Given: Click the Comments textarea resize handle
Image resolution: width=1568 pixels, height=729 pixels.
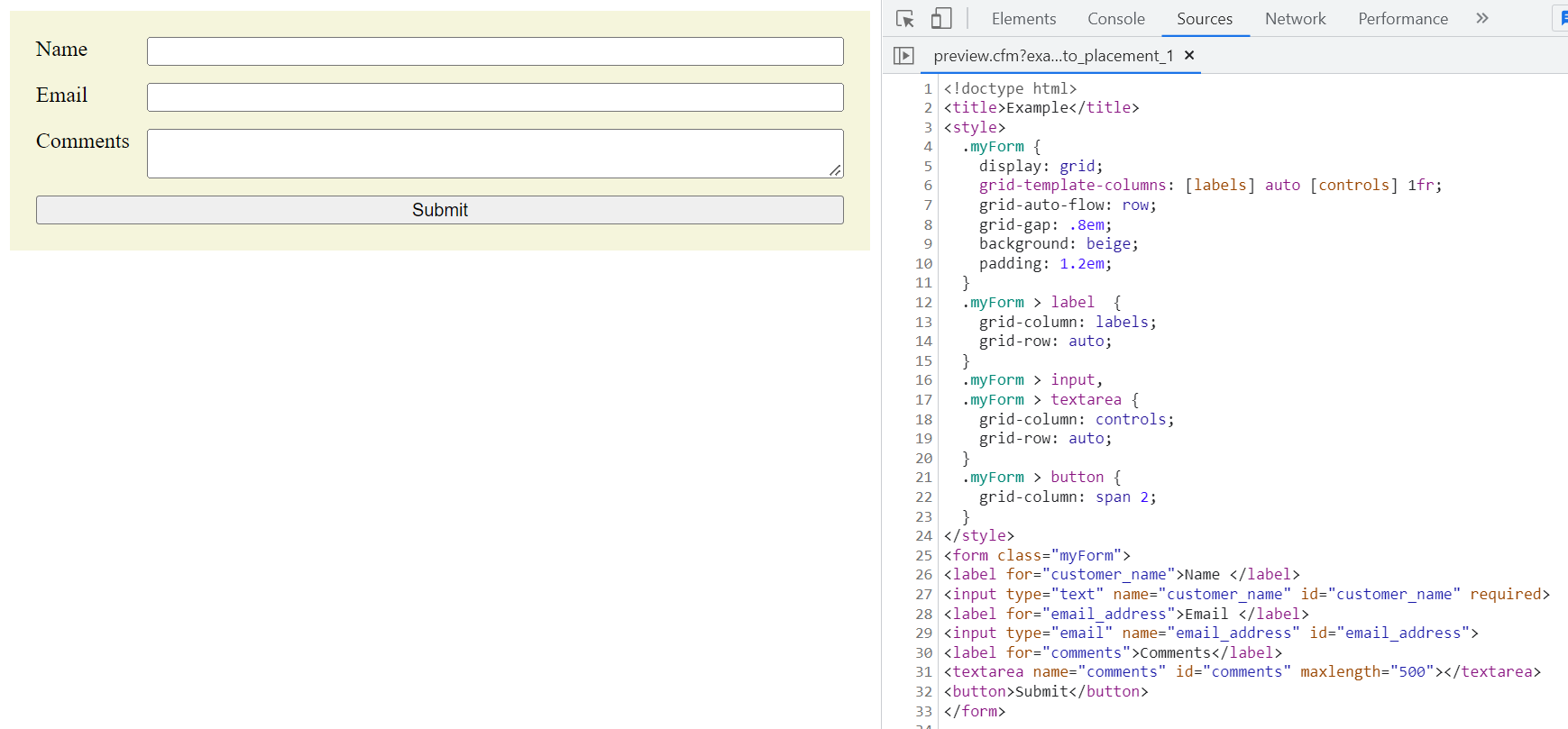Looking at the screenshot, I should pos(836,170).
